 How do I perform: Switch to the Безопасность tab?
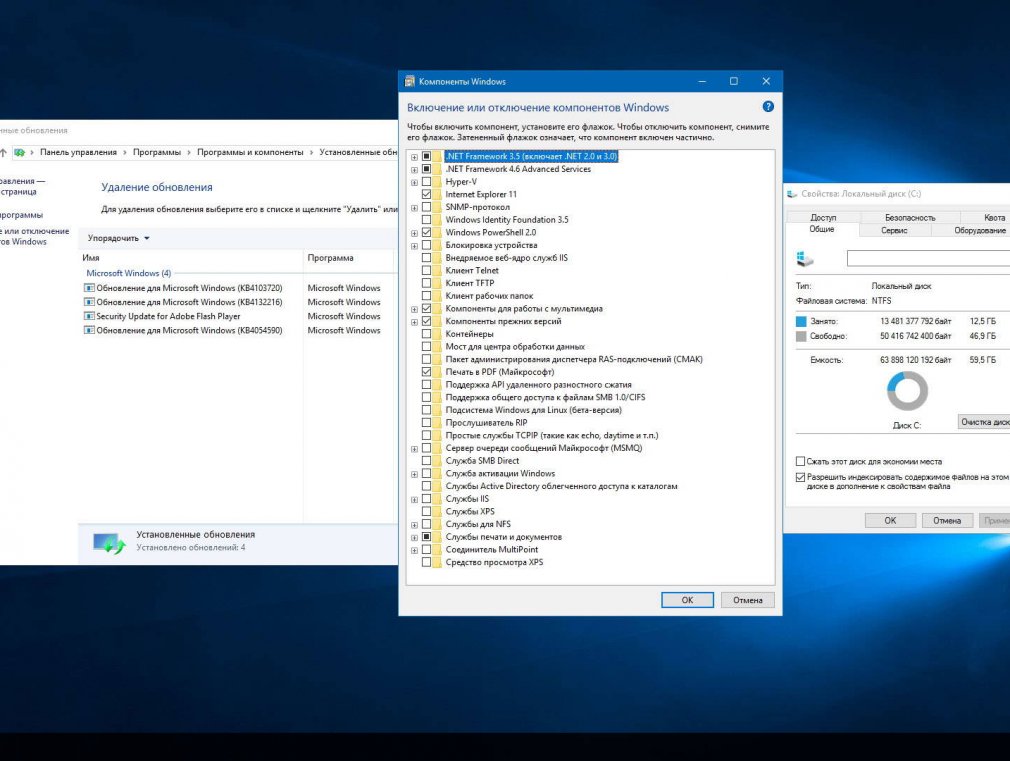[x=910, y=218]
